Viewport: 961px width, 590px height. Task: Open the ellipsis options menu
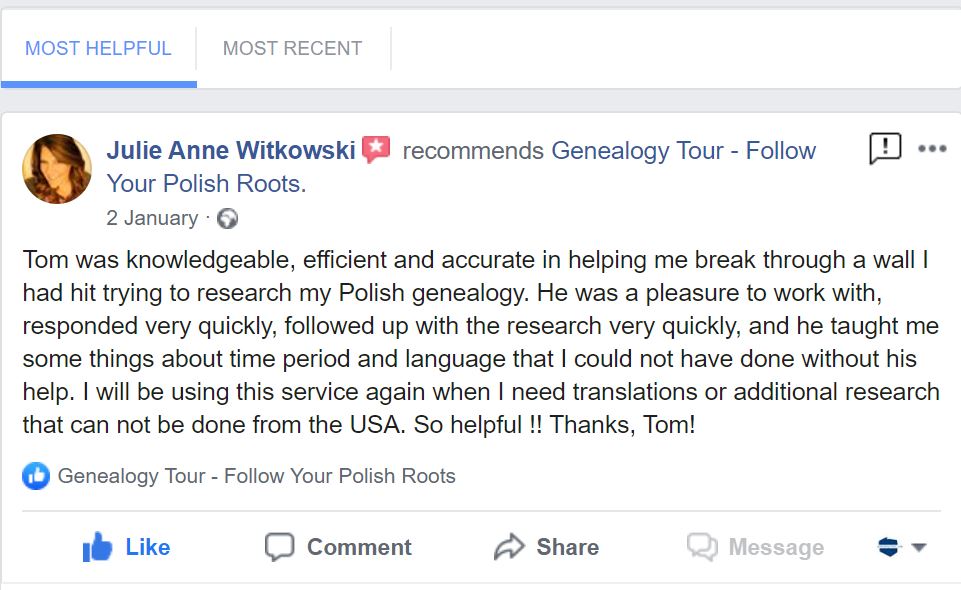click(933, 148)
